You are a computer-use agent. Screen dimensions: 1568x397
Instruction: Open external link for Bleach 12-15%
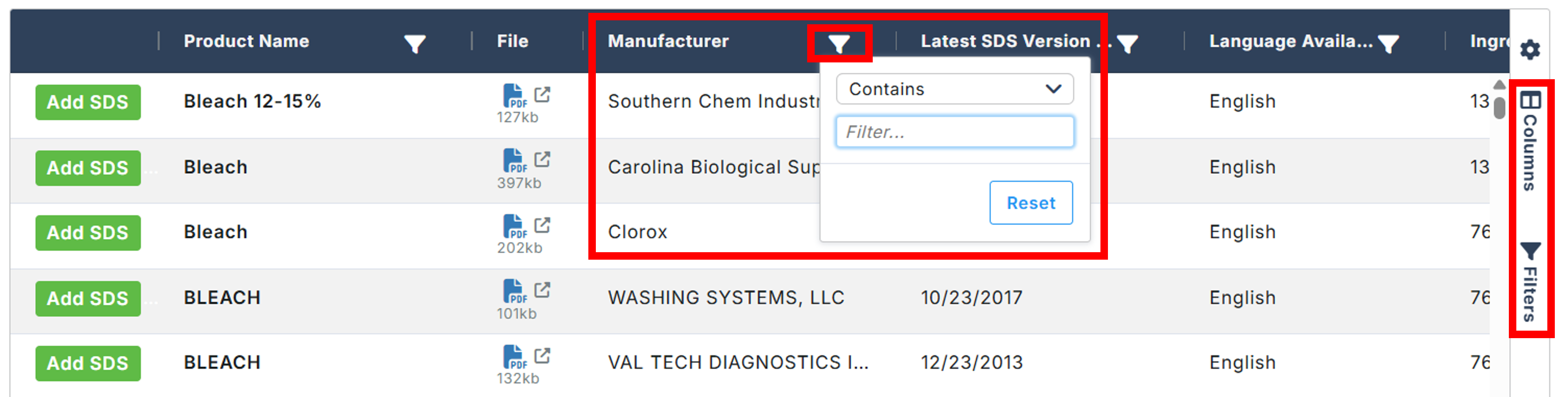pos(542,95)
